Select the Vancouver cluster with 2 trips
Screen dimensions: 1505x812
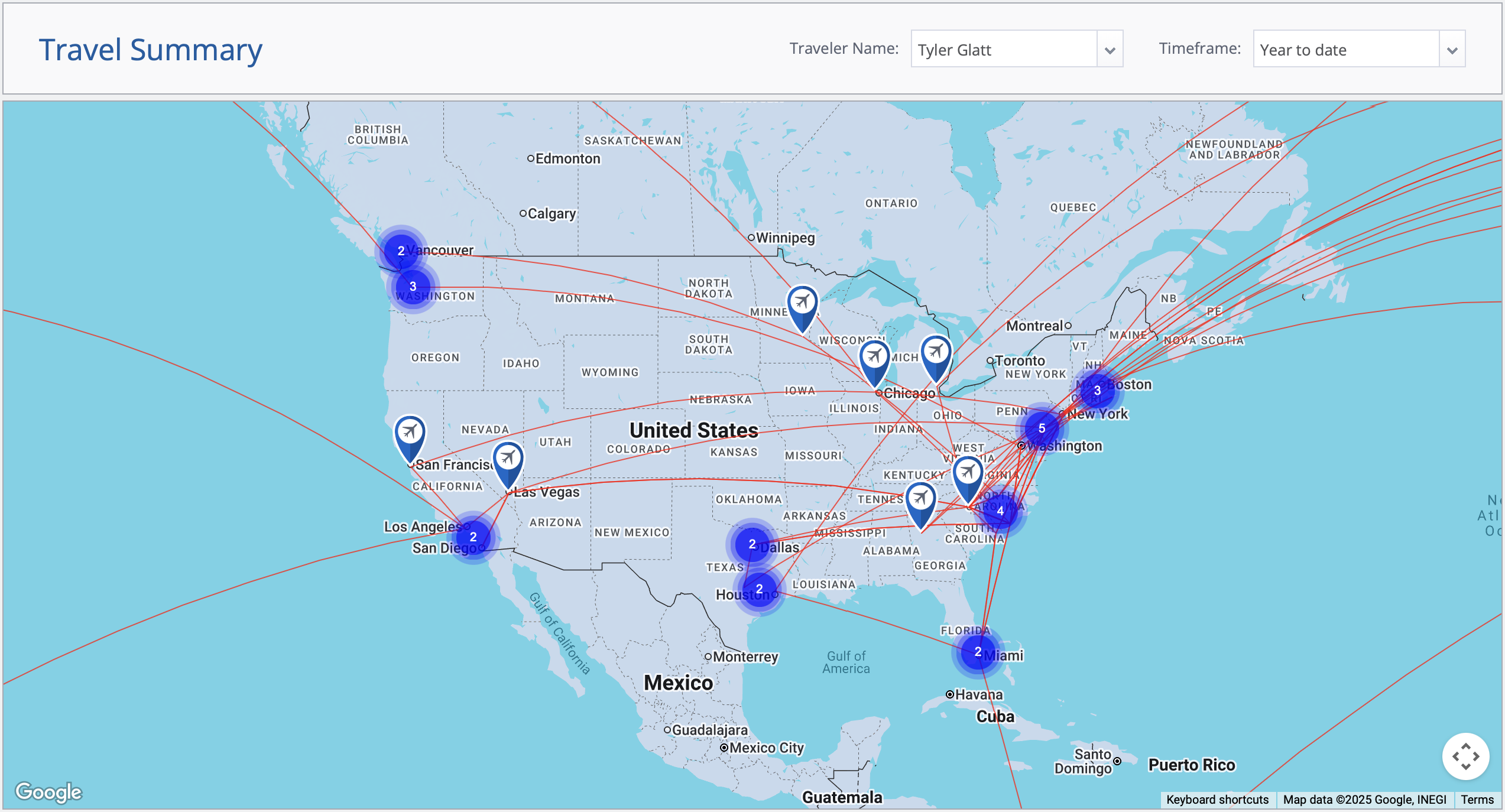tap(401, 251)
